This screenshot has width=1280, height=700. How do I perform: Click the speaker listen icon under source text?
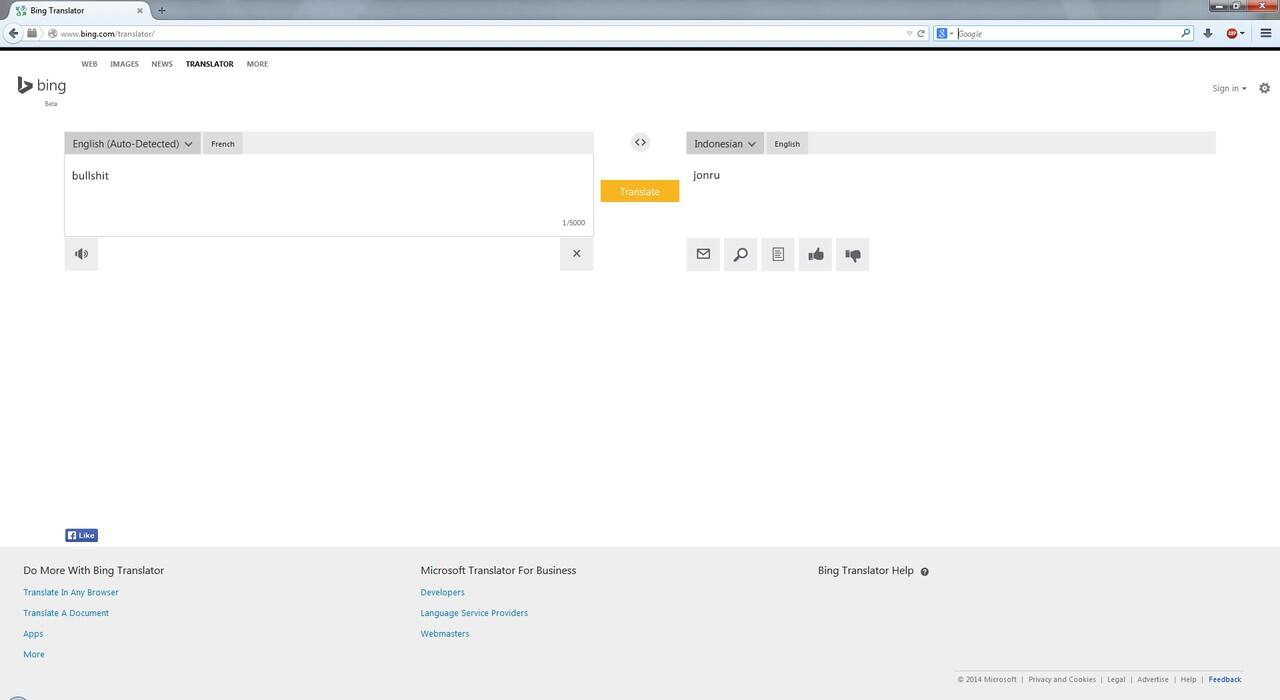click(x=81, y=254)
